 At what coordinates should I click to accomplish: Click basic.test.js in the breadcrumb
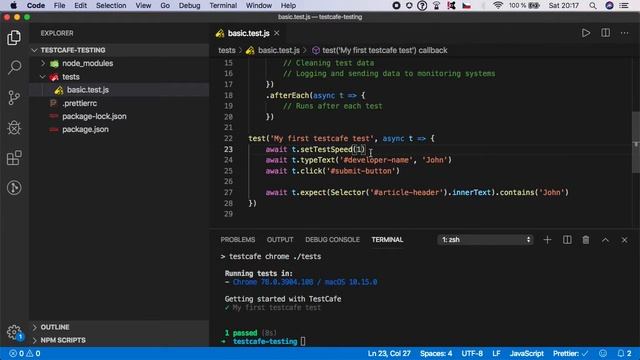(x=279, y=50)
